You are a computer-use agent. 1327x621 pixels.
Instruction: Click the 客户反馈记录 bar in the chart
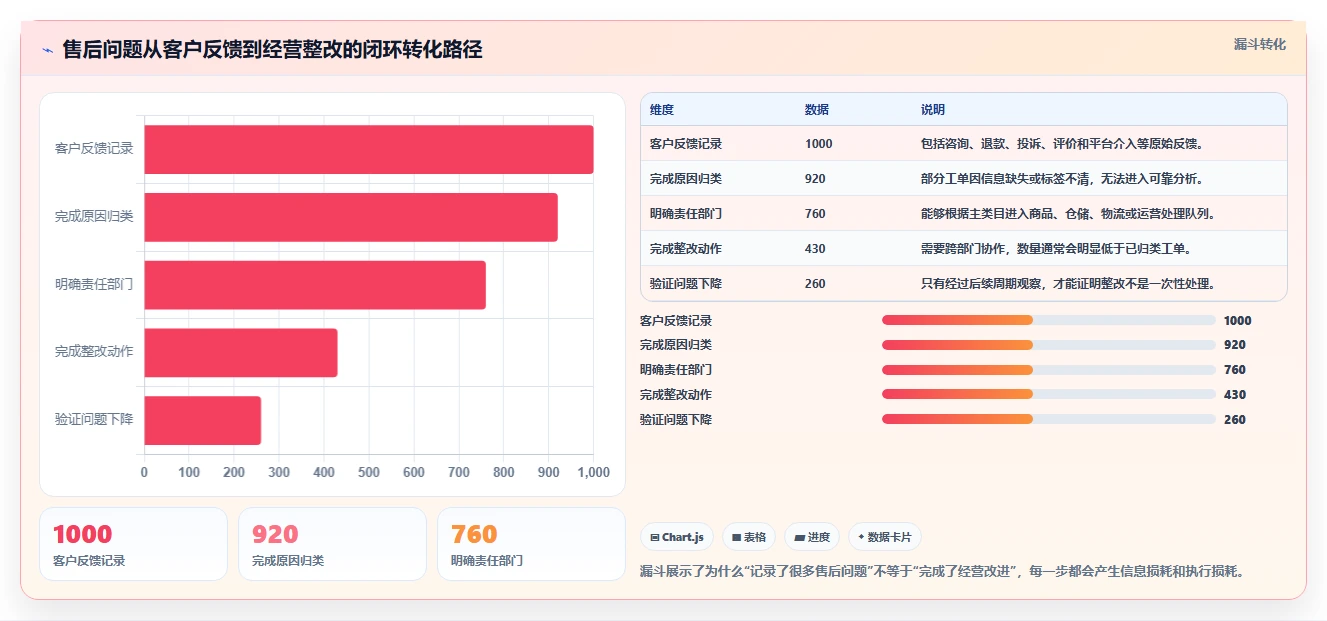click(x=369, y=149)
